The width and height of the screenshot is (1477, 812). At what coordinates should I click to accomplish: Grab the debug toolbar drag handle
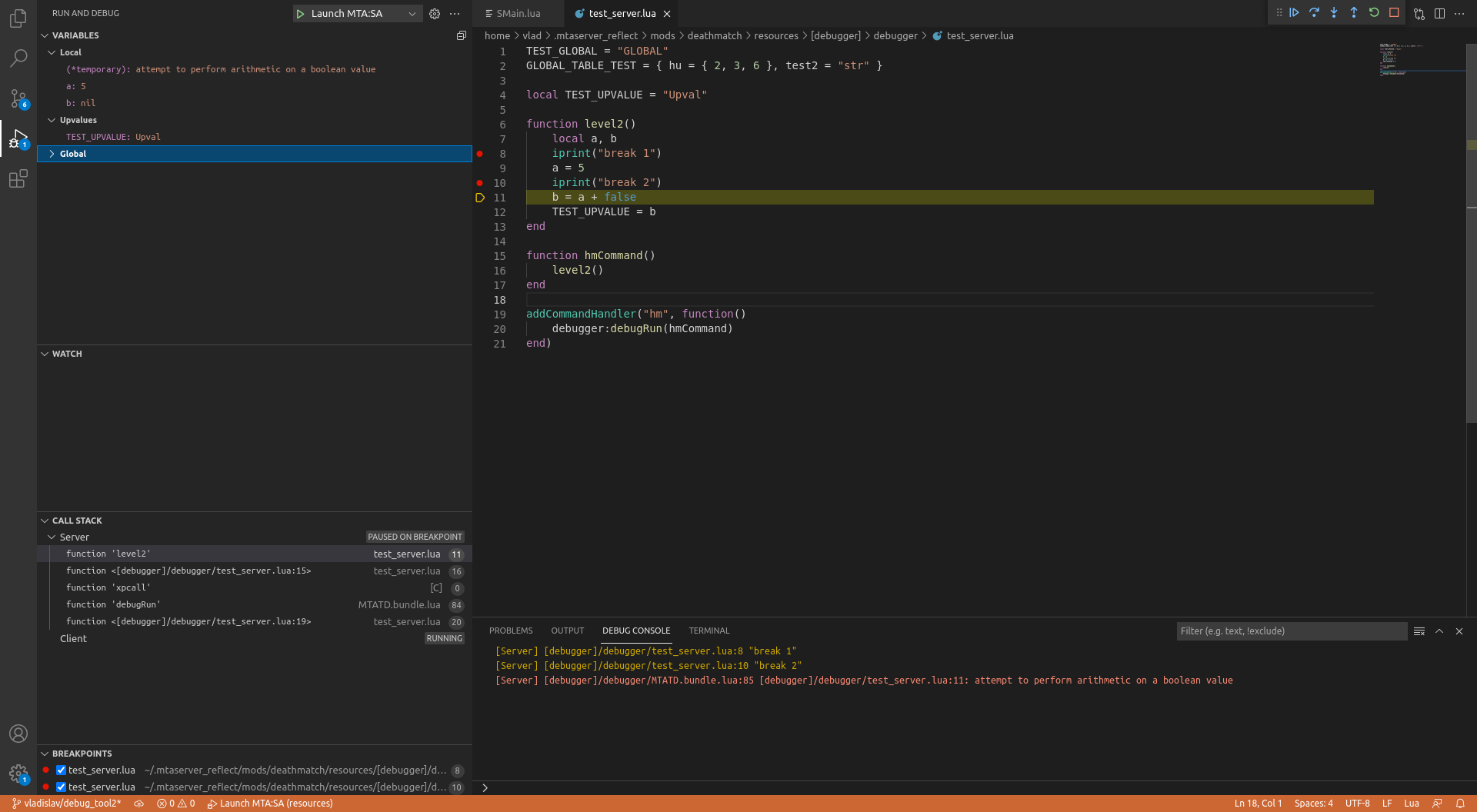1279,13
